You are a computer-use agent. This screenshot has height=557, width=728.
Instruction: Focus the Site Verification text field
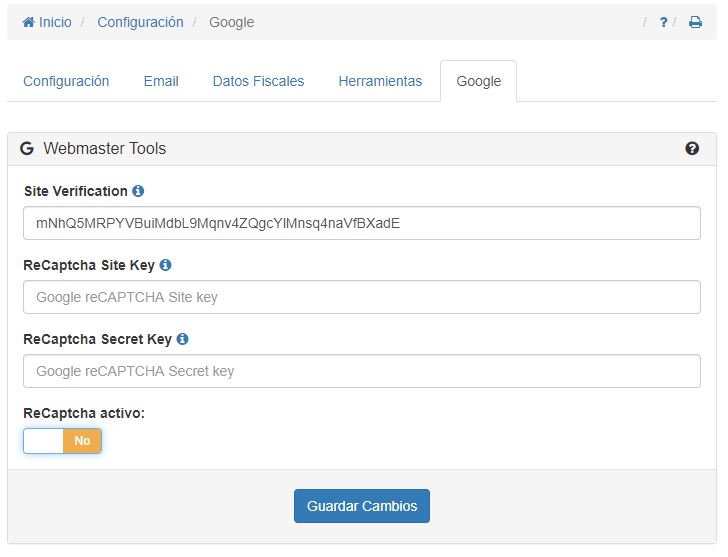(361, 223)
